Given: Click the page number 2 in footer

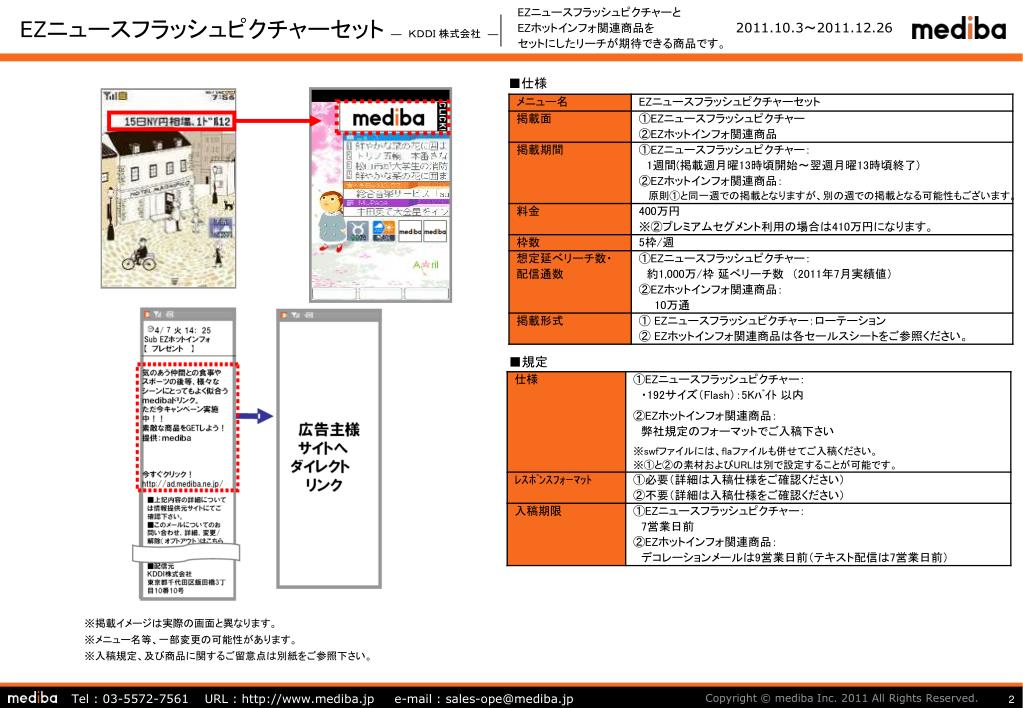Looking at the screenshot, I should click(x=1011, y=699).
